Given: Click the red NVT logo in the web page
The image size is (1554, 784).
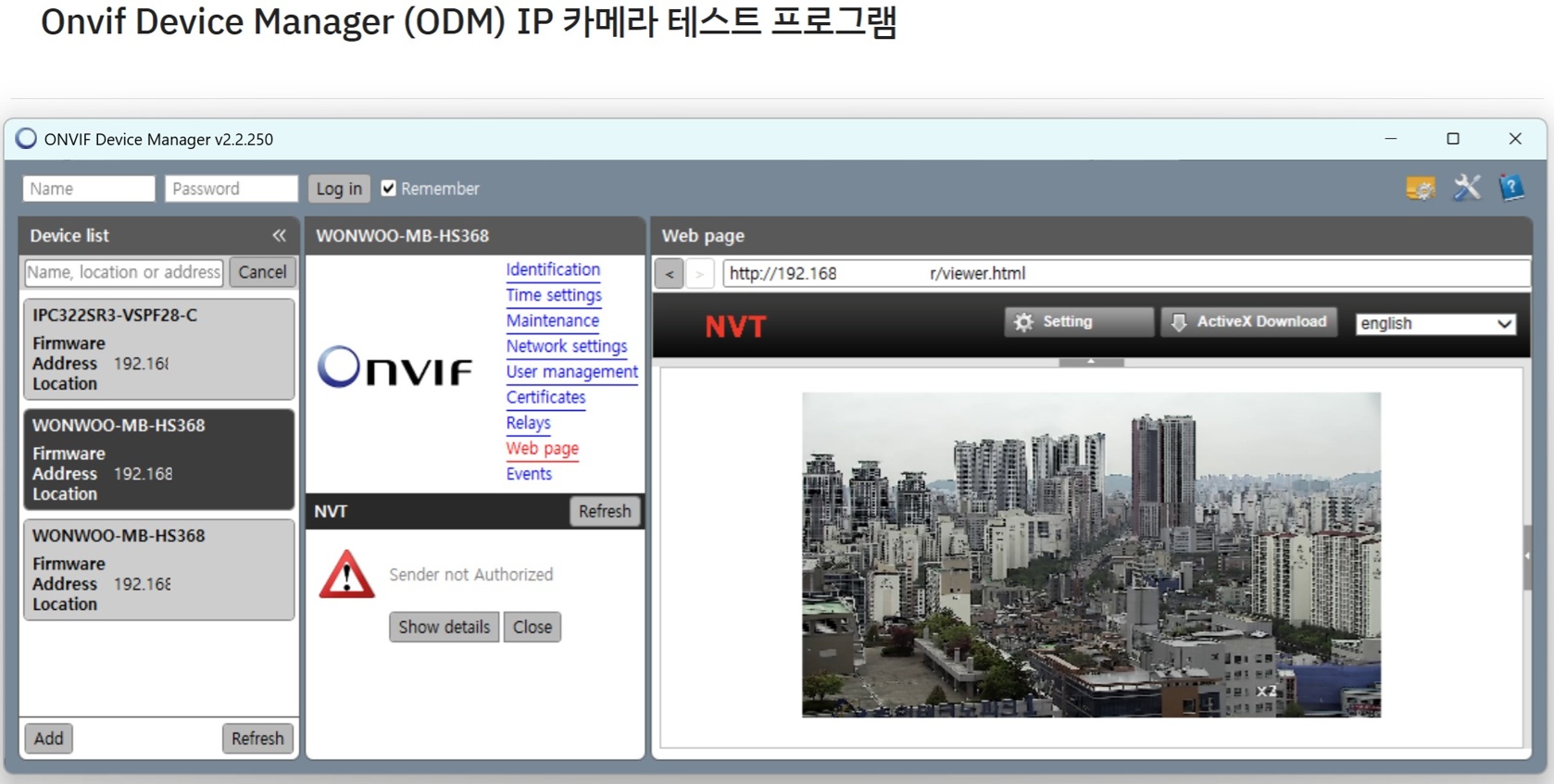Looking at the screenshot, I should point(735,327).
